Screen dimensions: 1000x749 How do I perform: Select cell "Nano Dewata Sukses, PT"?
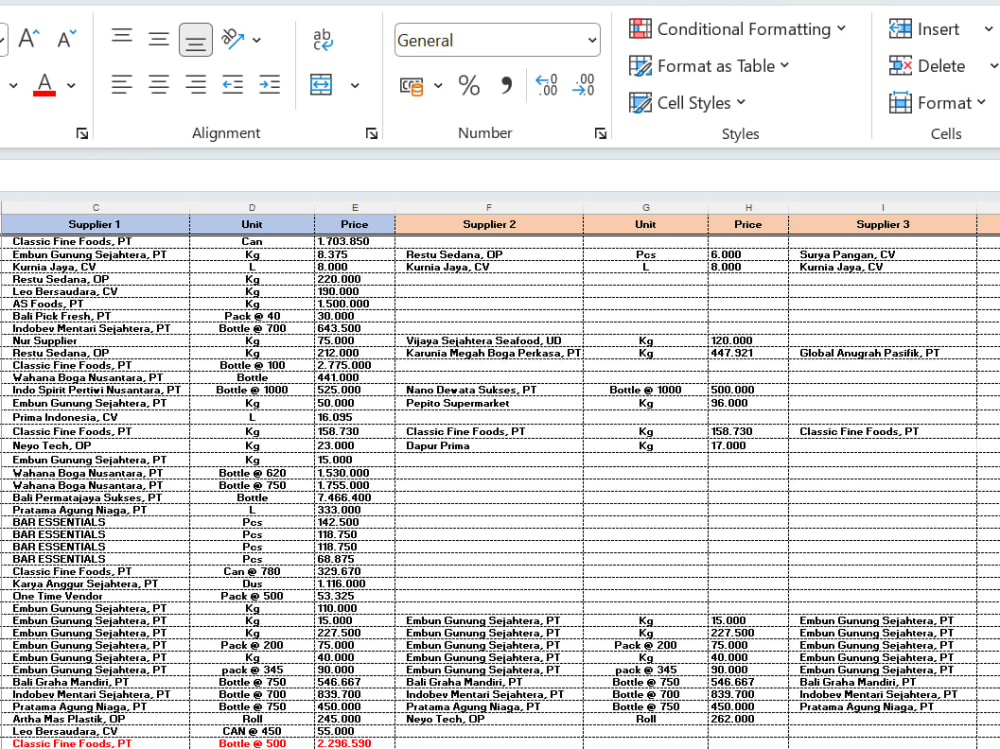(489, 390)
